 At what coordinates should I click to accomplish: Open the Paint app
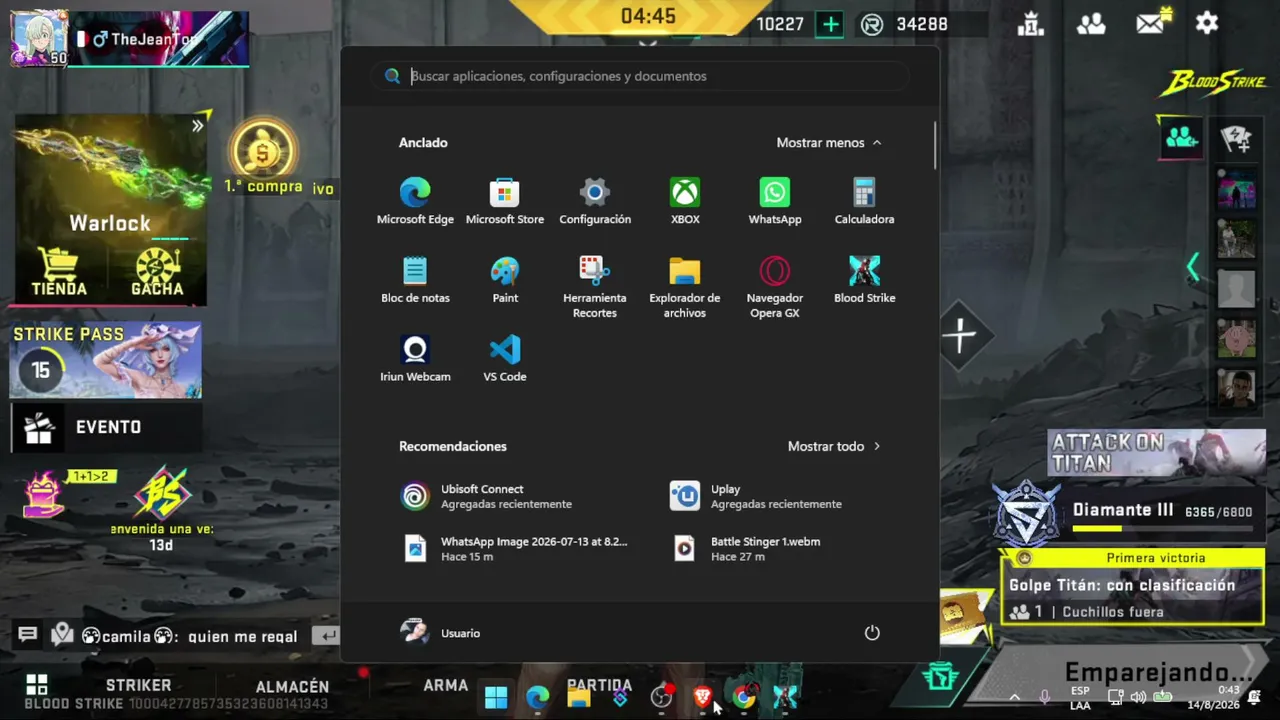tap(505, 280)
